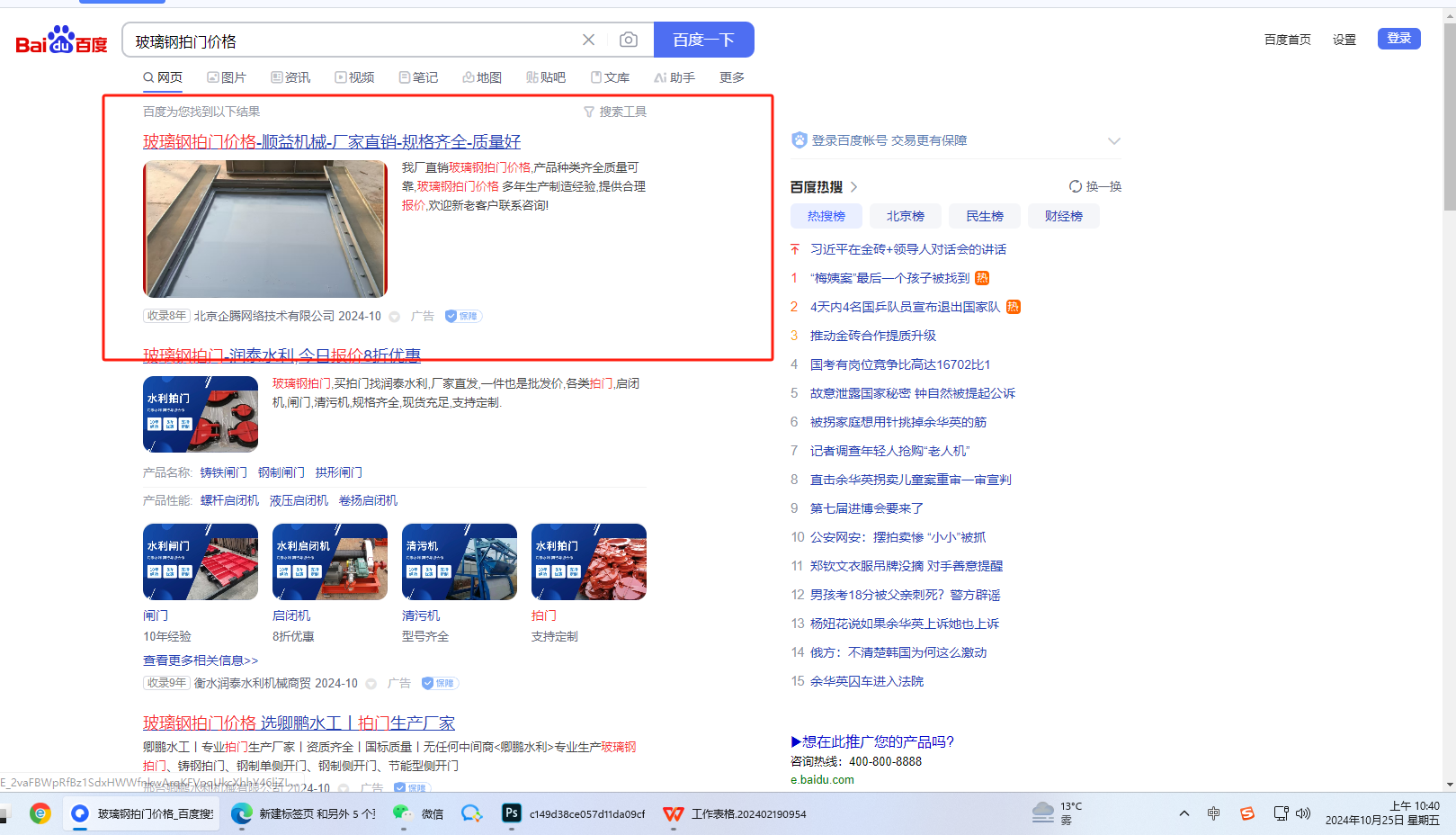The height and width of the screenshot is (835, 1456).
Task: Click ▶想在此推广您的产品吗?
Action: (x=872, y=741)
